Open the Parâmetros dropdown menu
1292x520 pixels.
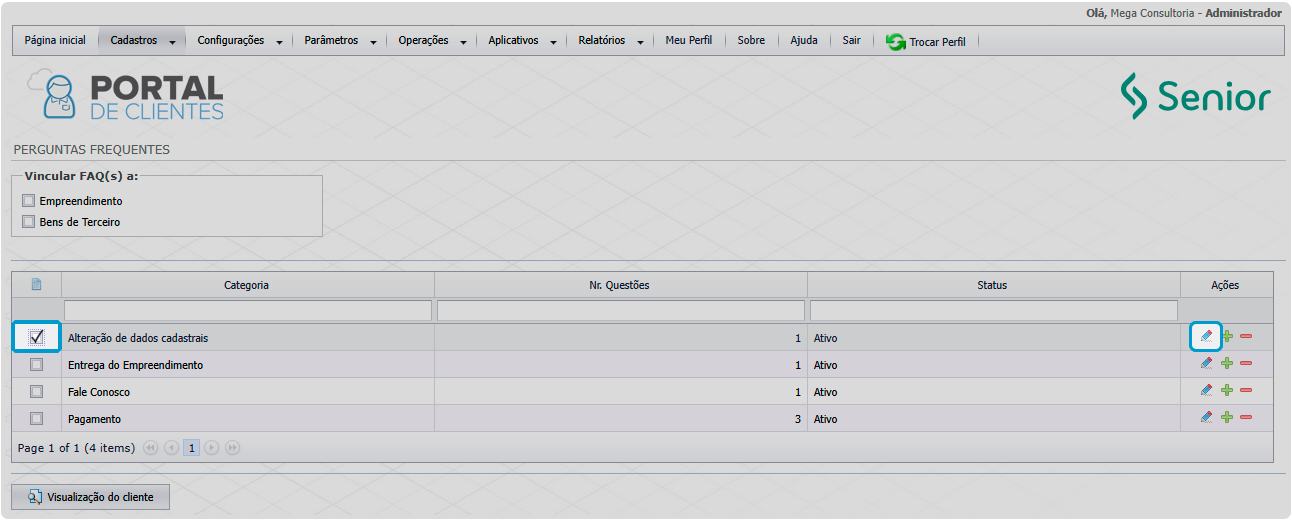pos(340,41)
